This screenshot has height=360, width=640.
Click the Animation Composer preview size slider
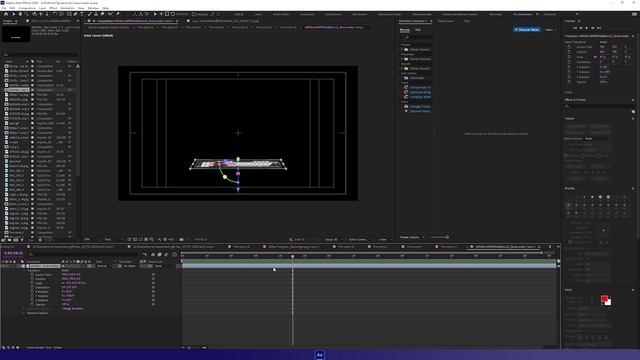[x=439, y=237]
